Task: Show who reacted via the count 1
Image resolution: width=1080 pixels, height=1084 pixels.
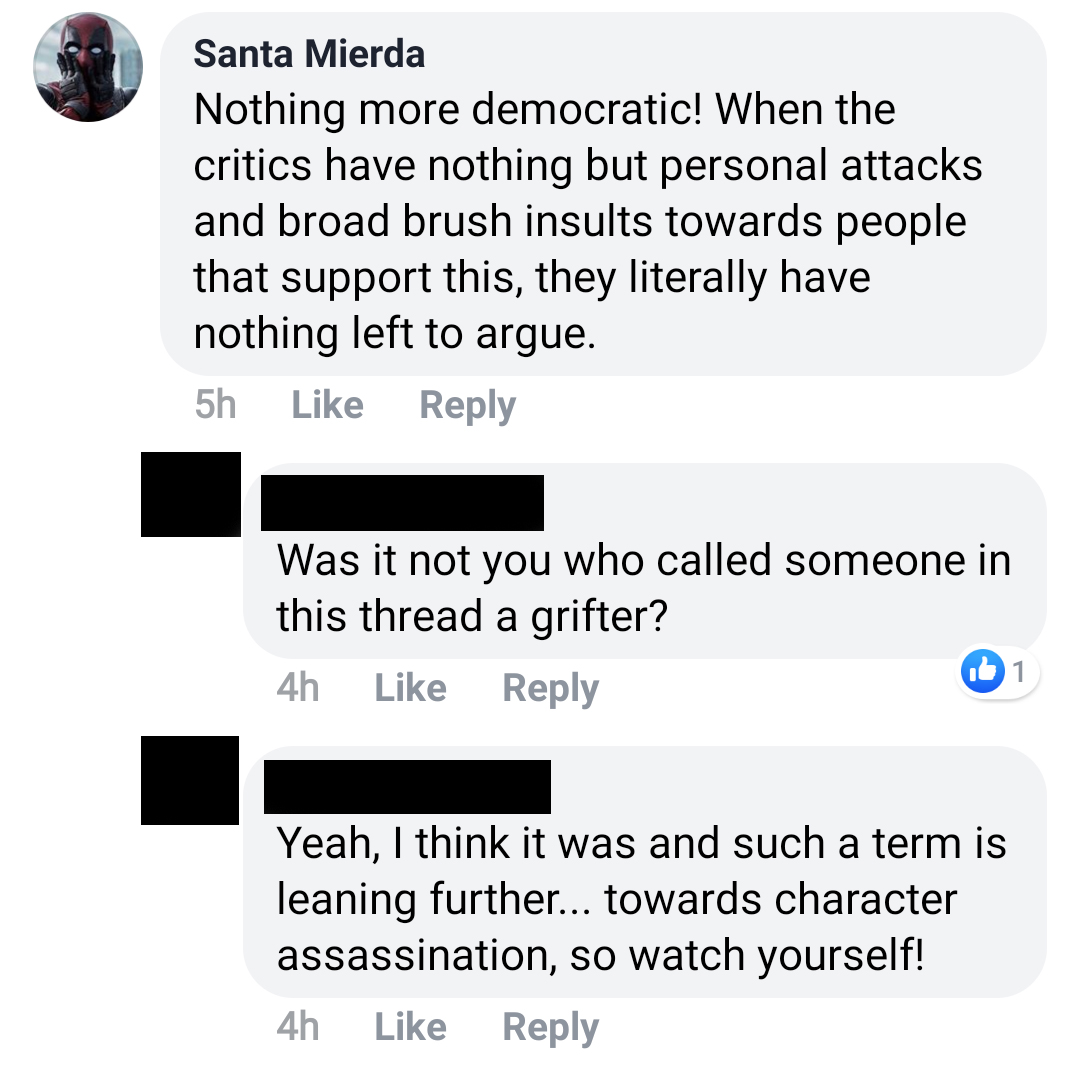Action: pos(1018,671)
